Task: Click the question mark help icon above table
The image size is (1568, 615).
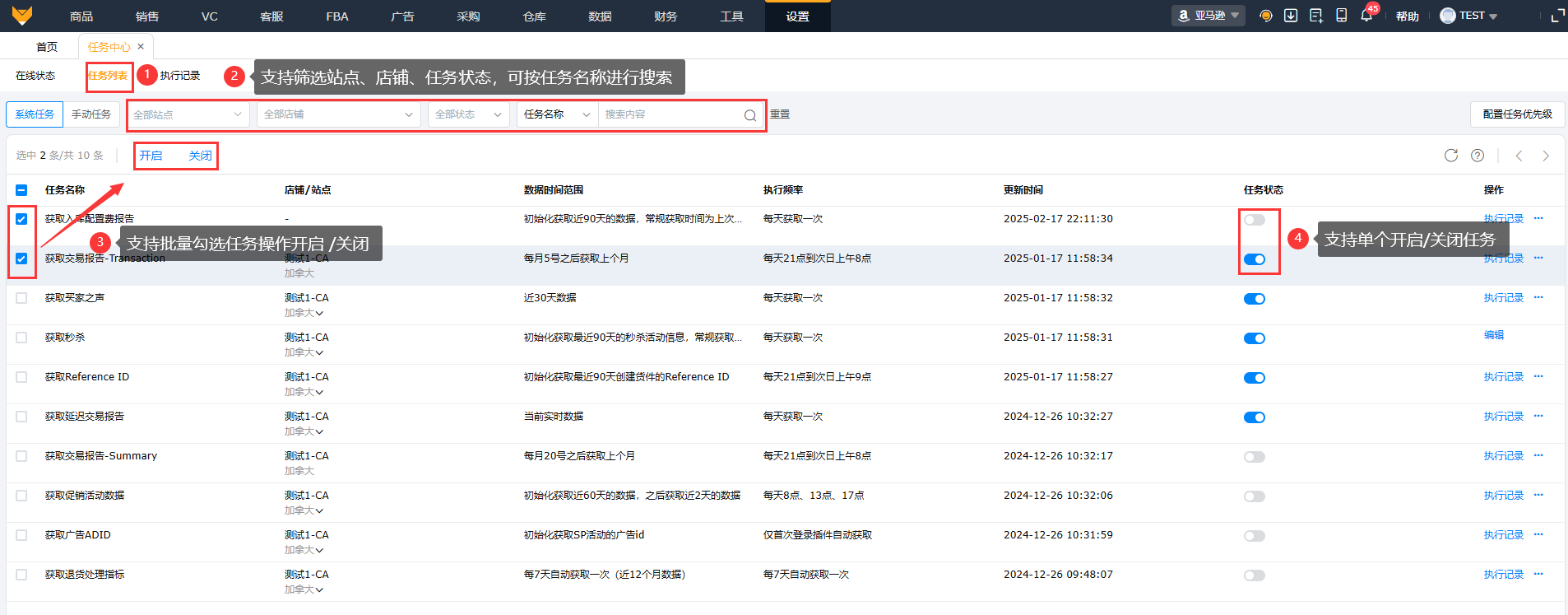Action: tap(1478, 156)
